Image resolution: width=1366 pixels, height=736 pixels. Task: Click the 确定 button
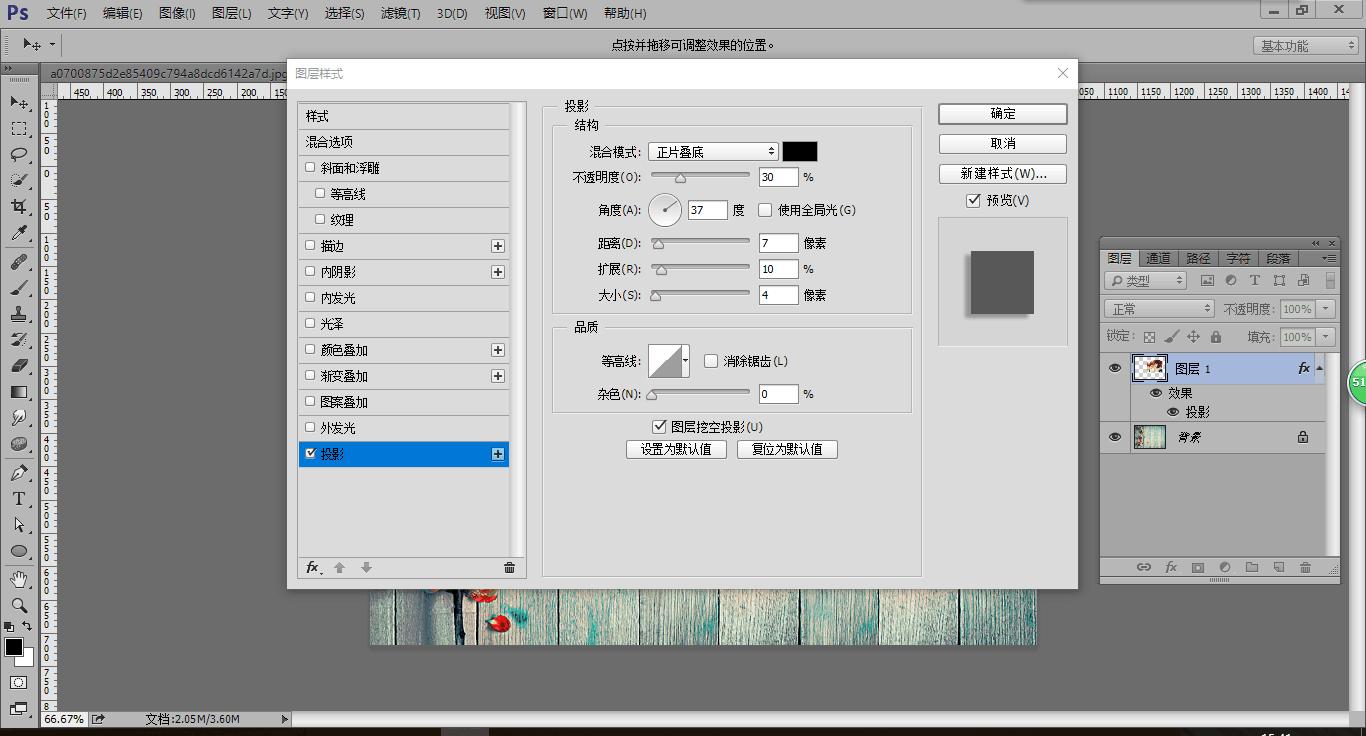coord(1001,113)
